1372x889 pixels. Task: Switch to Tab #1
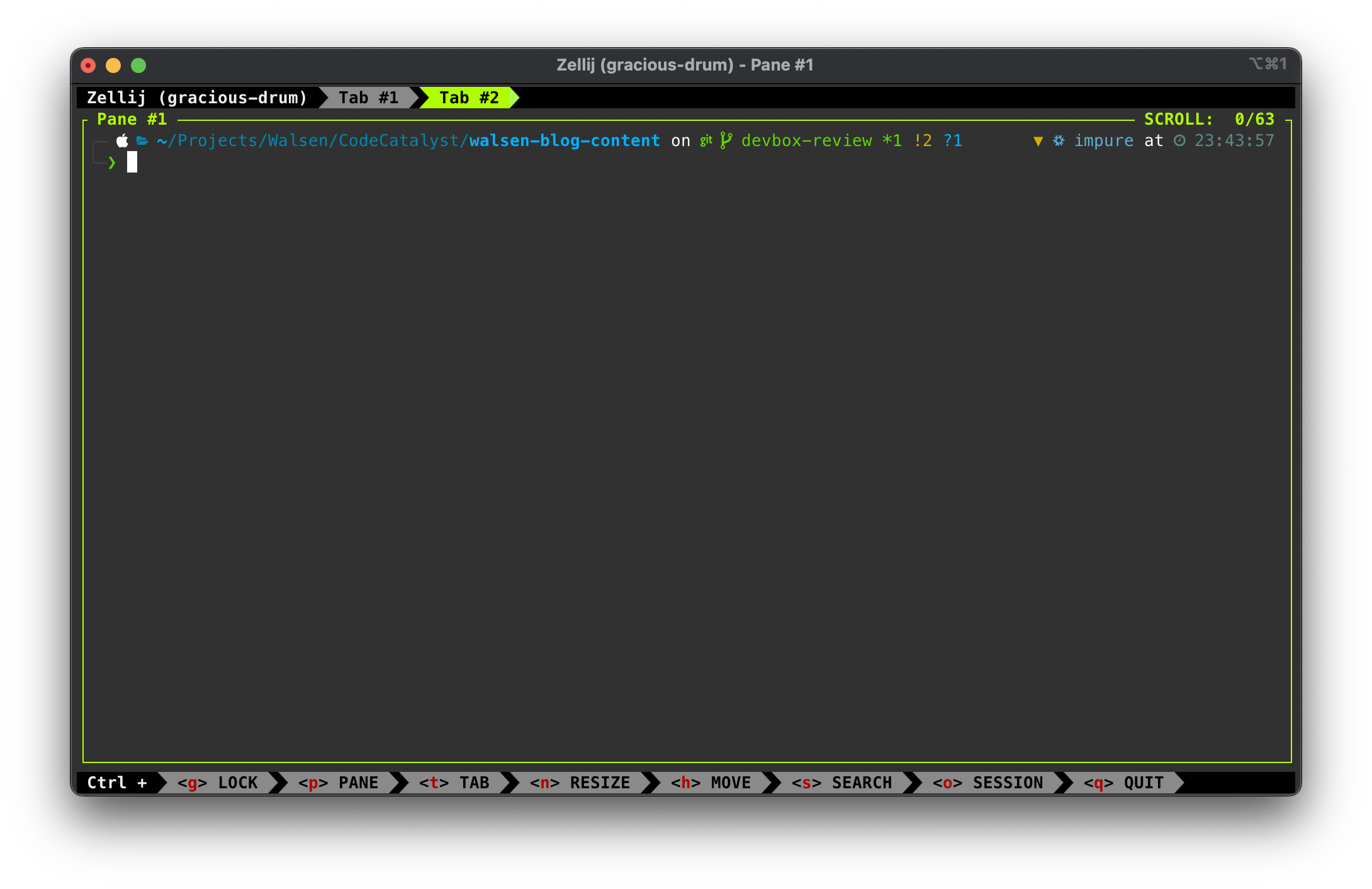tap(369, 98)
